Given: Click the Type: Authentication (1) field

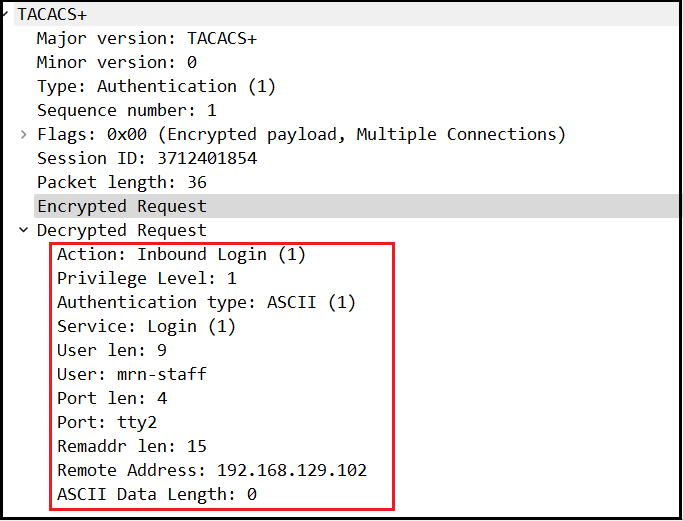Looking at the screenshot, I should 156,87.
